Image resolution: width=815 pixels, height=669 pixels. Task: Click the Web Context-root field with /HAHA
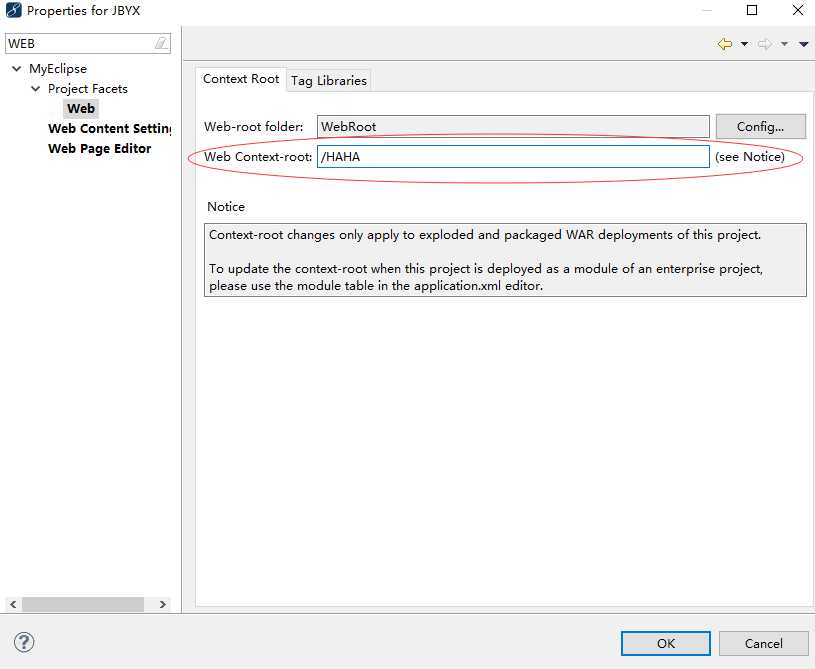513,156
